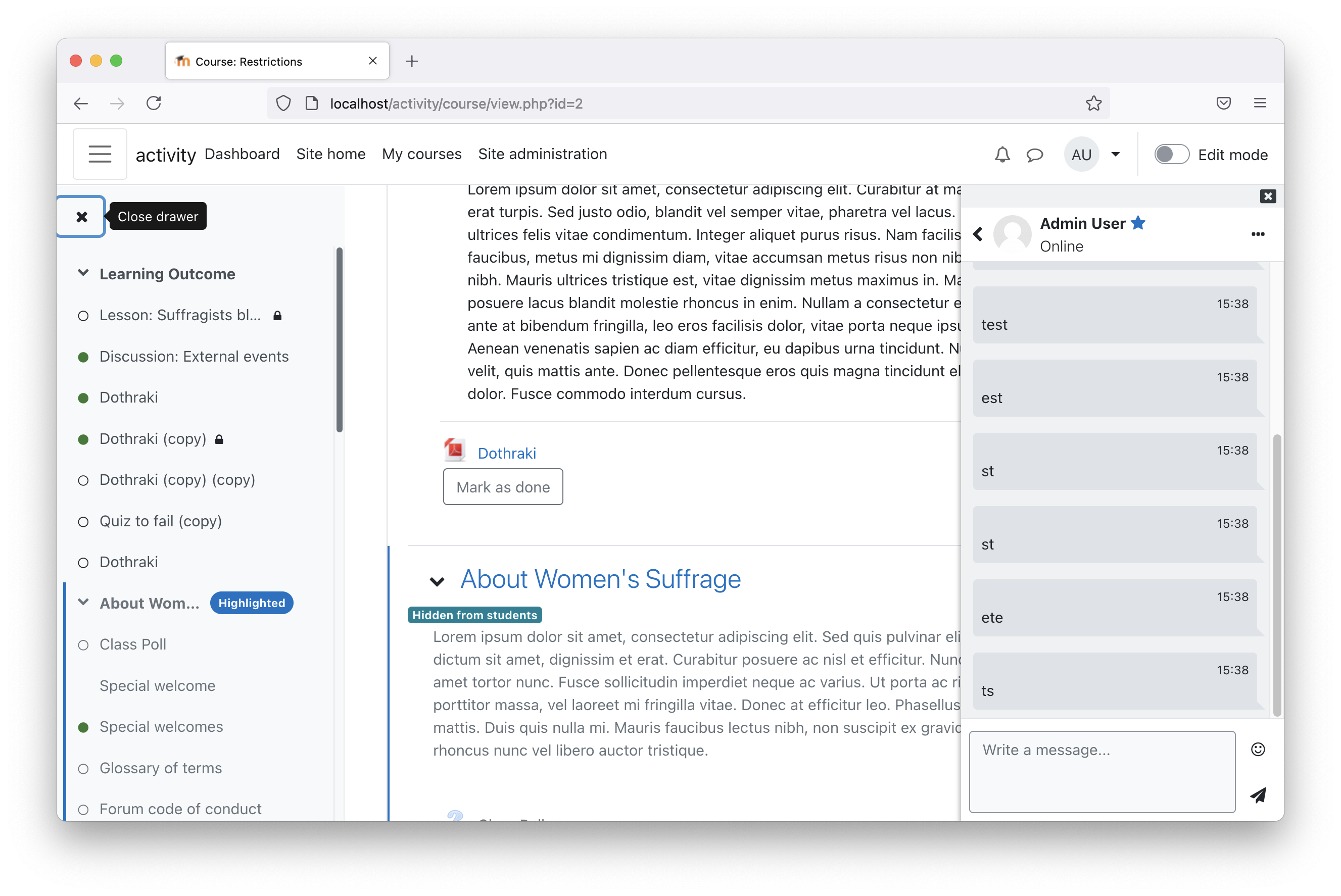Close the Course: Restrictions tab
This screenshot has height=896, width=1341.
pos(373,61)
